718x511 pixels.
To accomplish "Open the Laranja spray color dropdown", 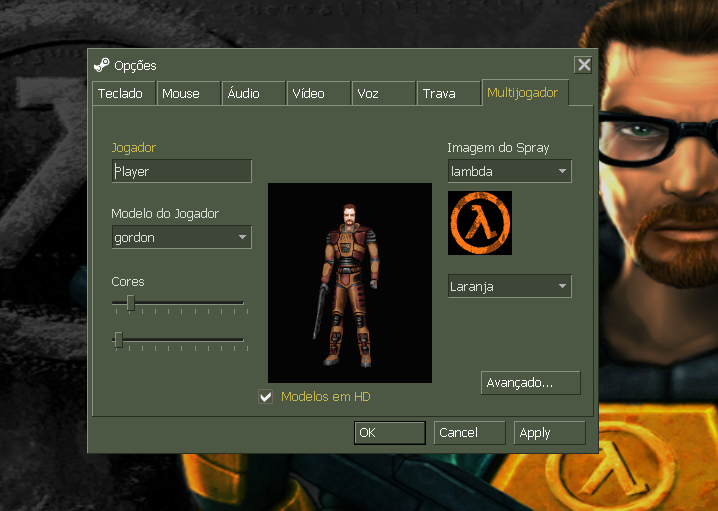I will (510, 286).
